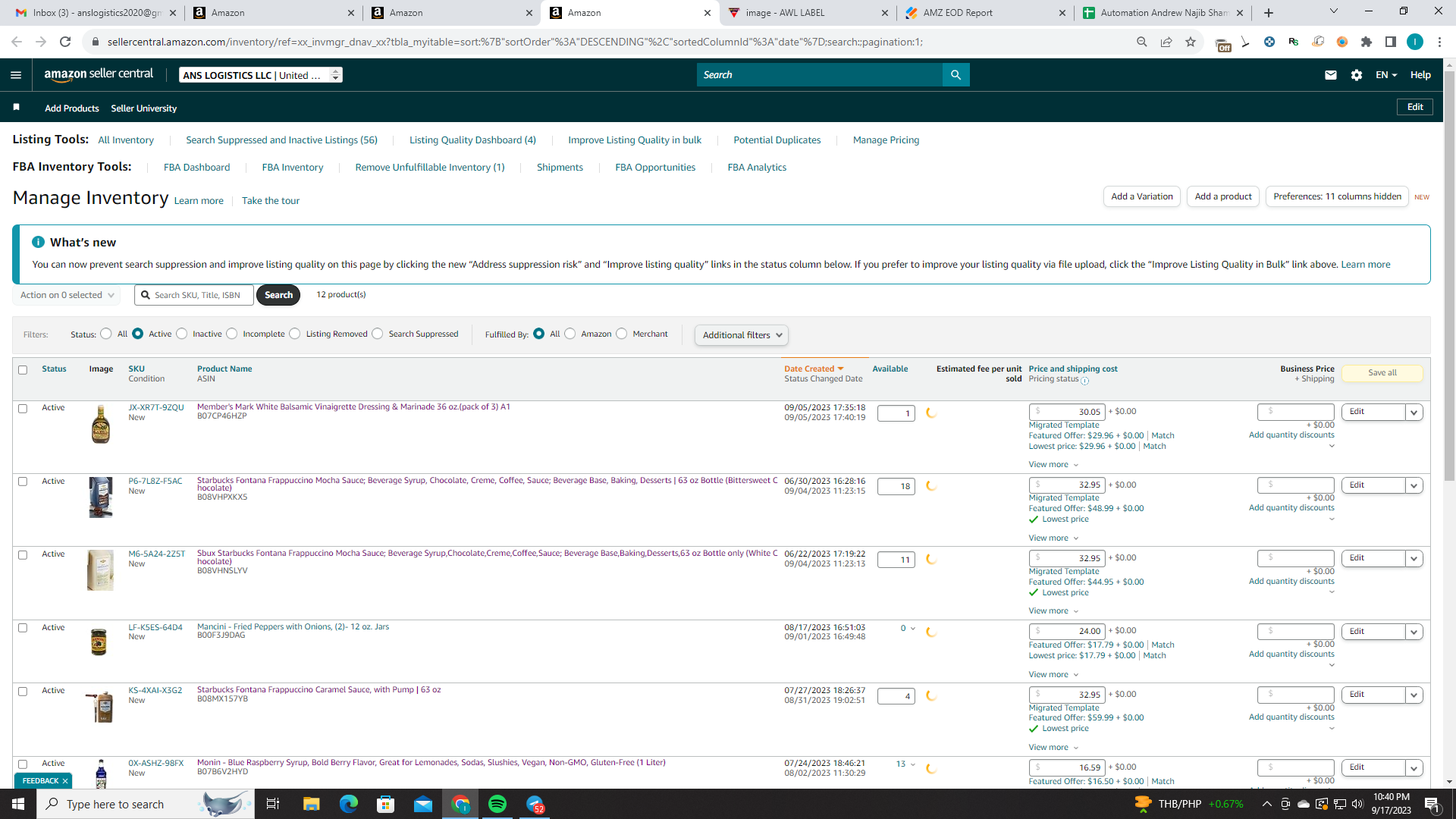Click the Starbucks Caramel Sauce product thumbnail
Viewport: 1456px width, 819px height.
click(100, 707)
